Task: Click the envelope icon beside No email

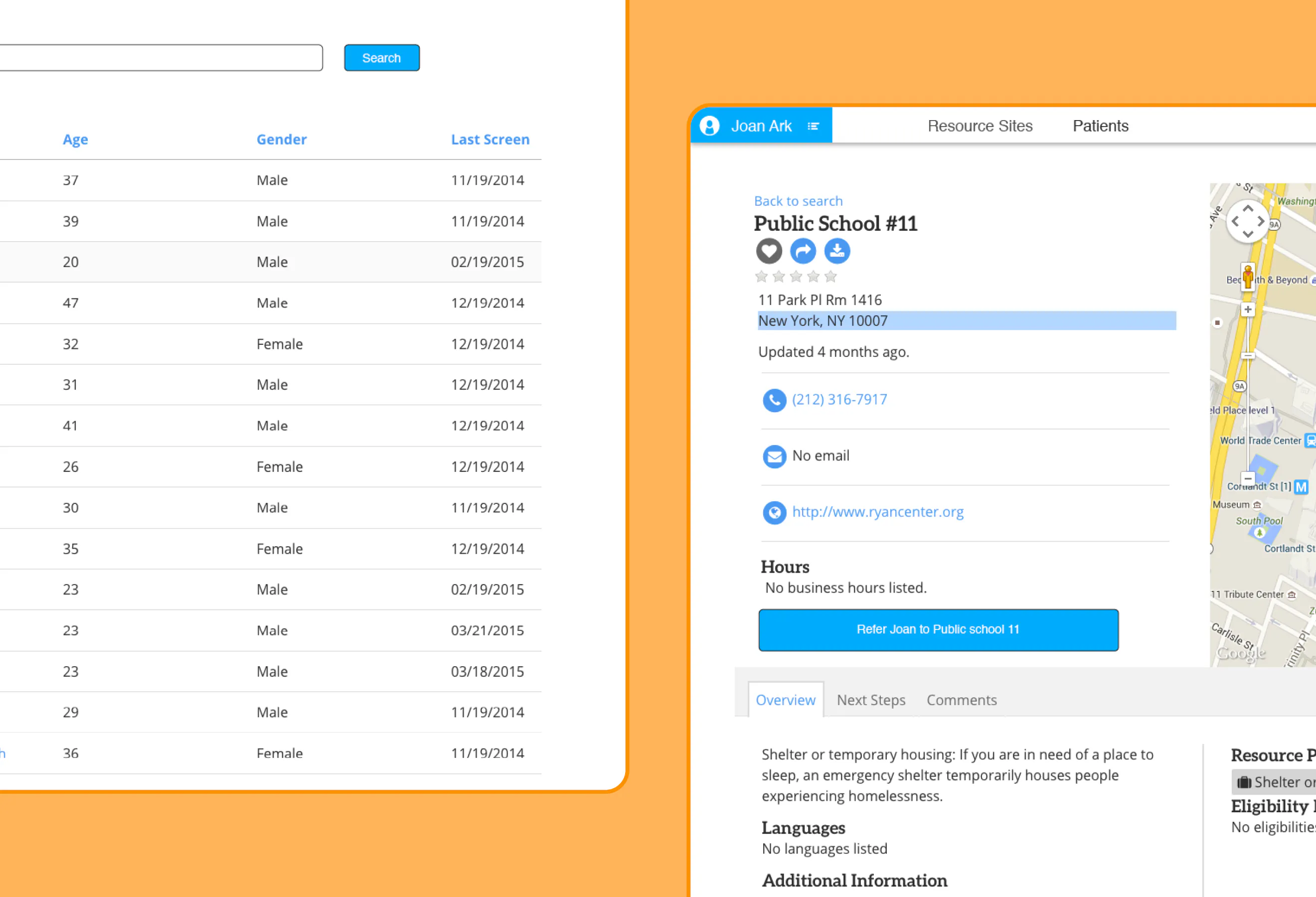Action: 774,456
